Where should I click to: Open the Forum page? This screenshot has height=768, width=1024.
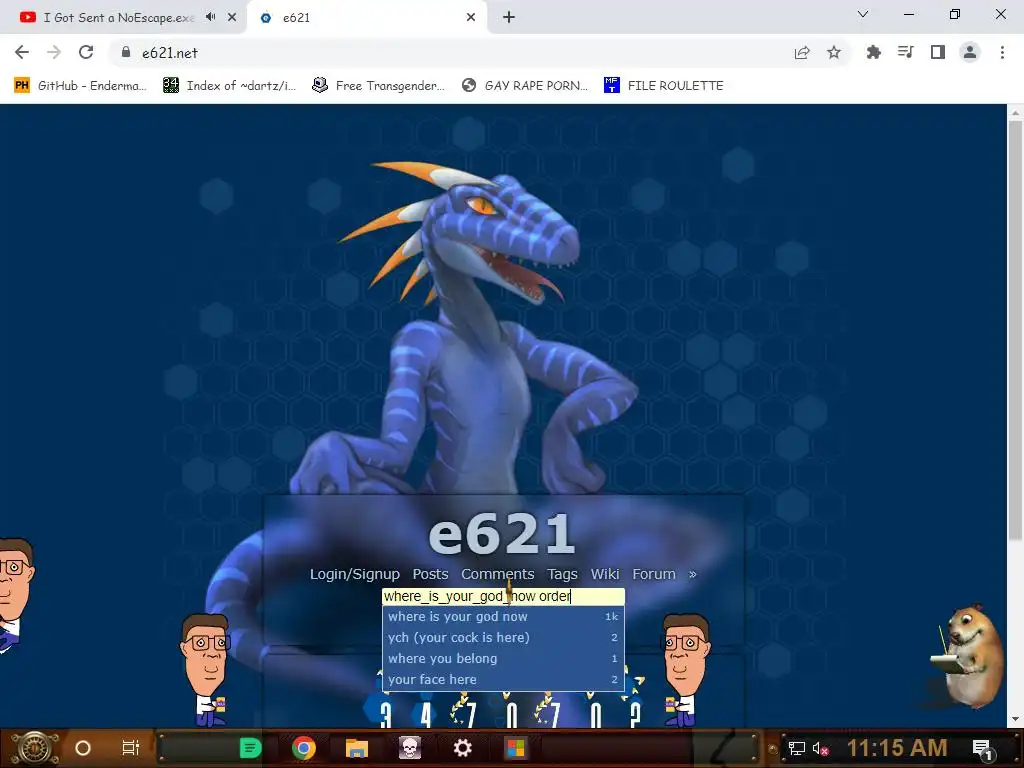[x=654, y=574]
